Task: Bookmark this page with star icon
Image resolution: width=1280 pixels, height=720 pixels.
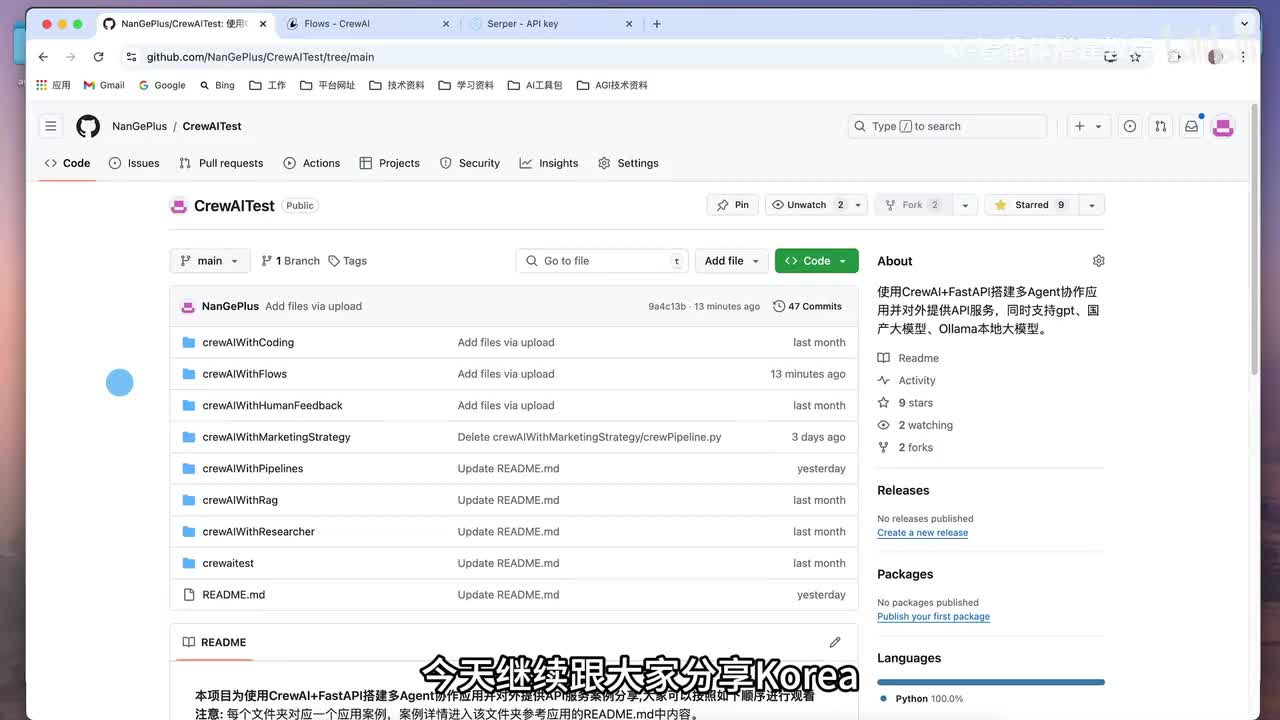Action: click(1135, 57)
